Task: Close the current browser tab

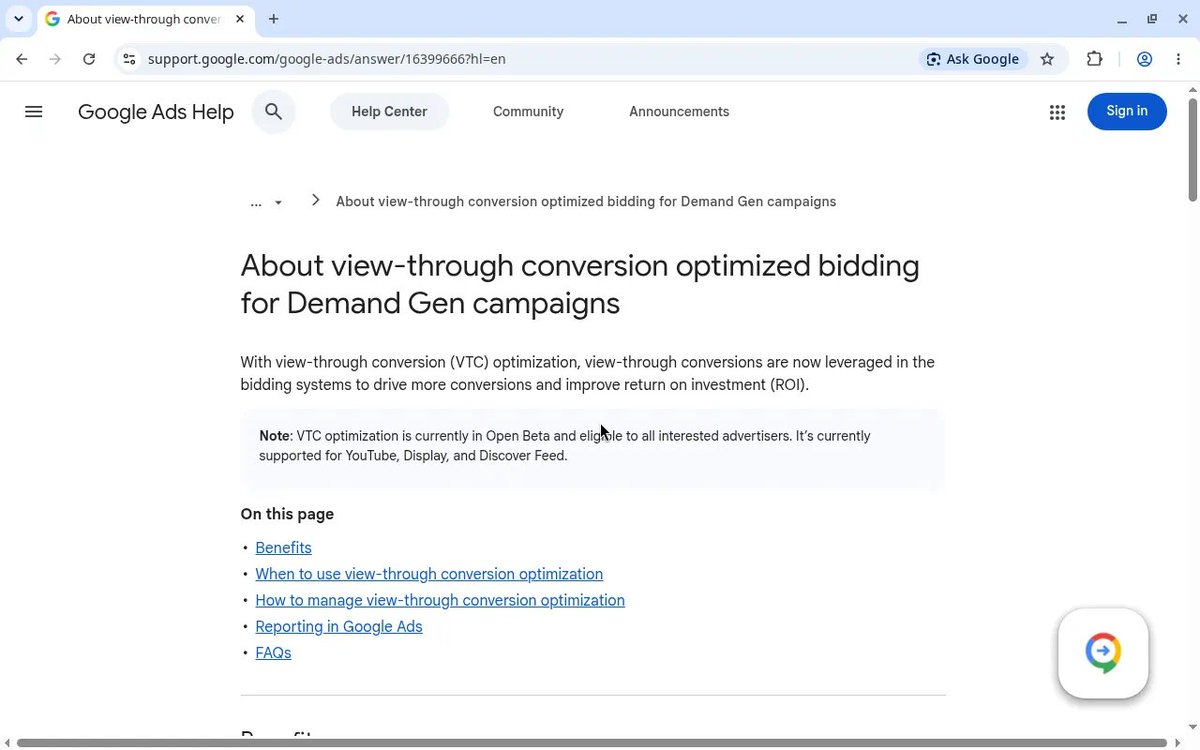Action: [242, 19]
